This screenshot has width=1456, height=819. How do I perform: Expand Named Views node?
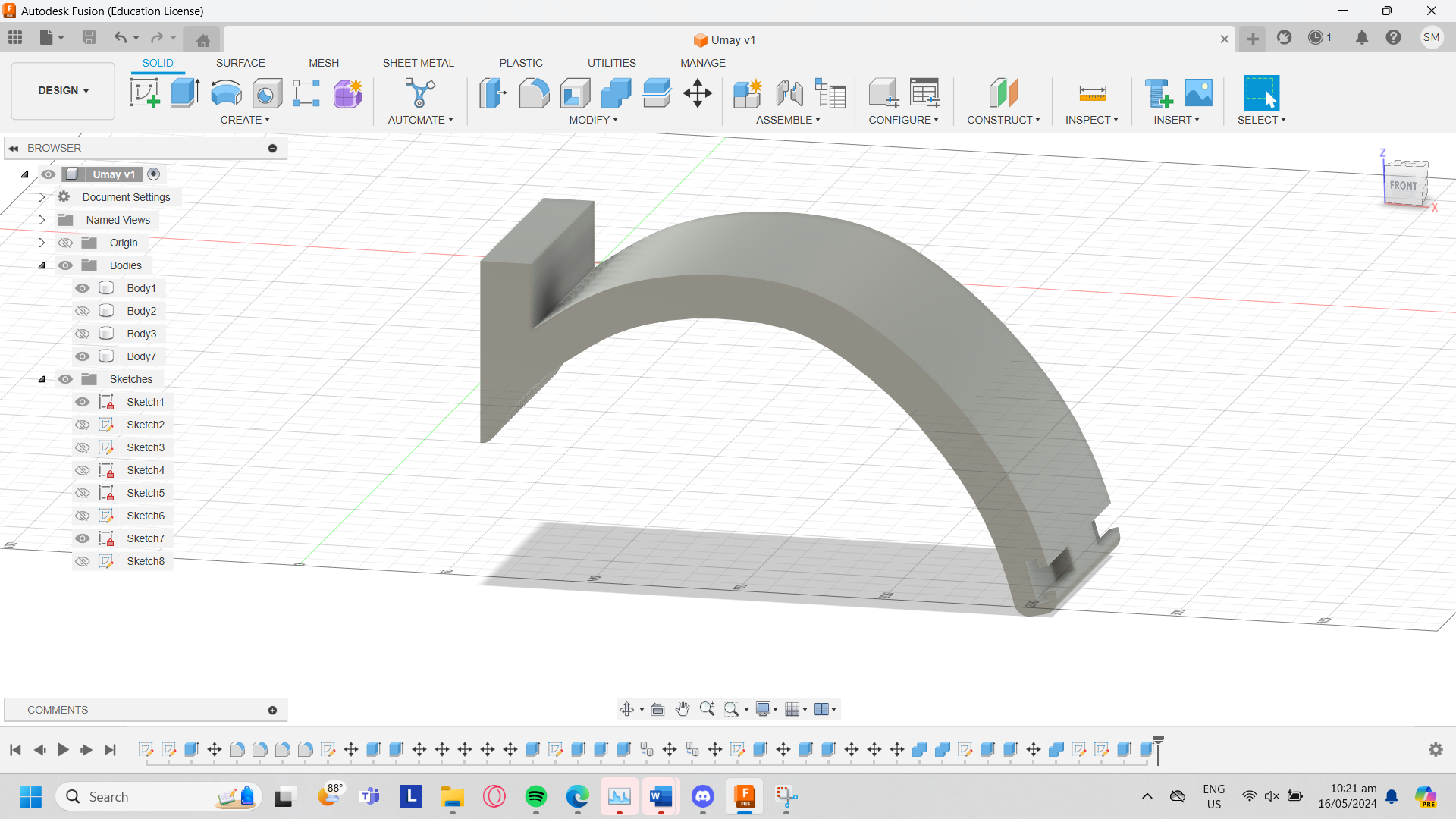click(42, 220)
